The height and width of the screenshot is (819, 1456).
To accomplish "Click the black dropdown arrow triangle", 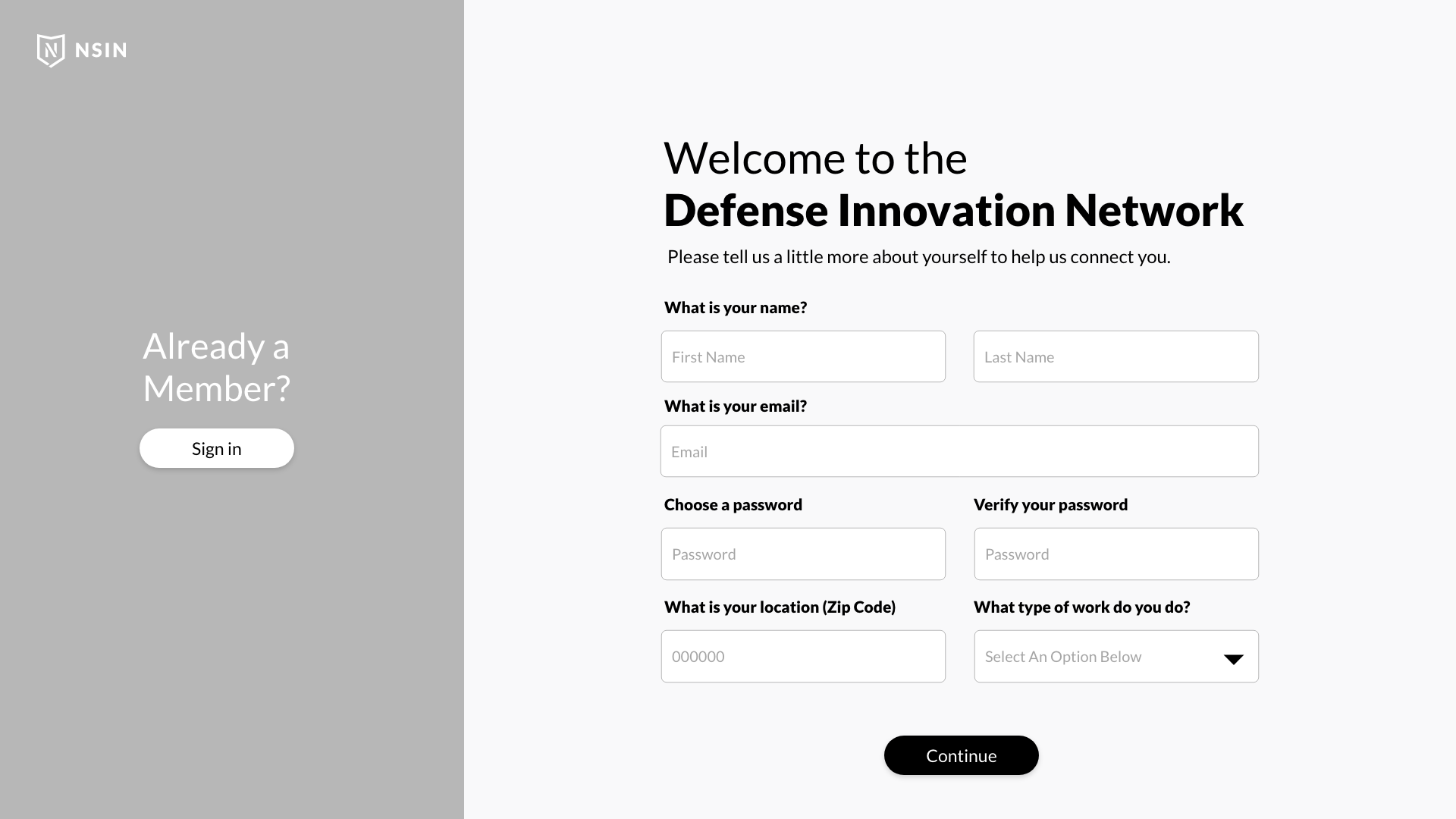I will coord(1234,659).
